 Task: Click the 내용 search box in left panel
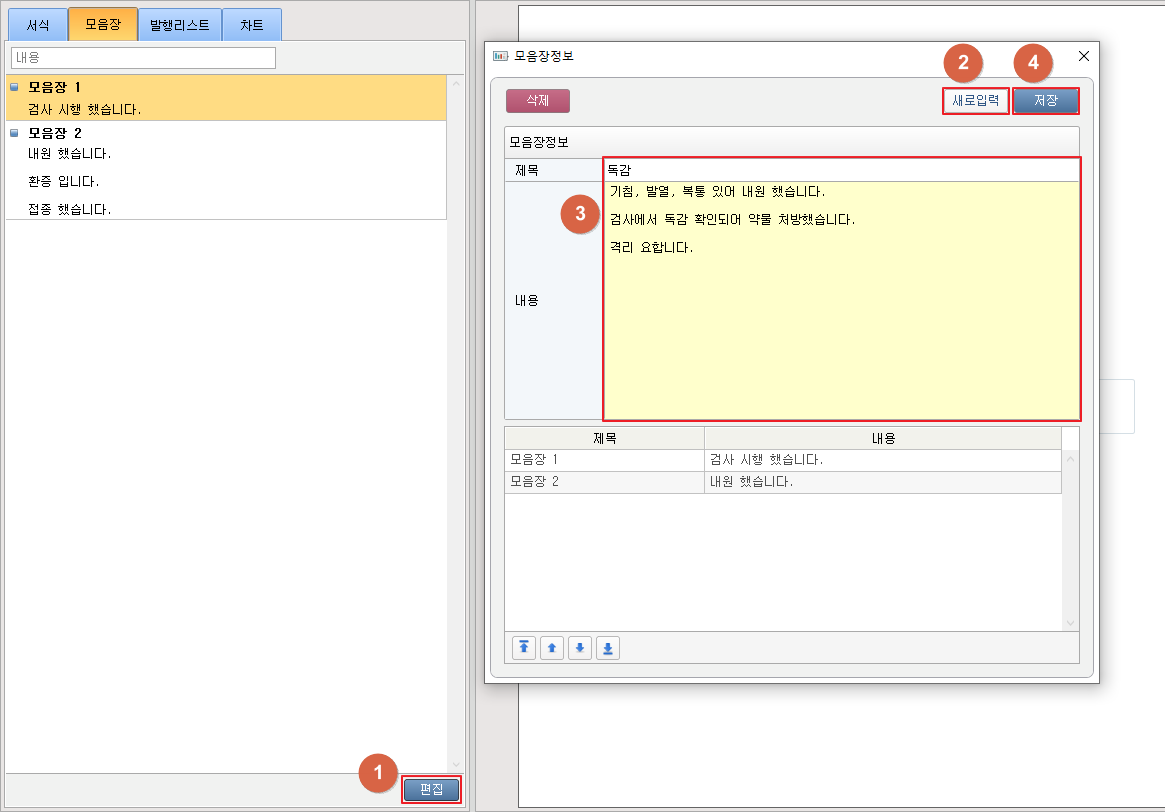[143, 58]
